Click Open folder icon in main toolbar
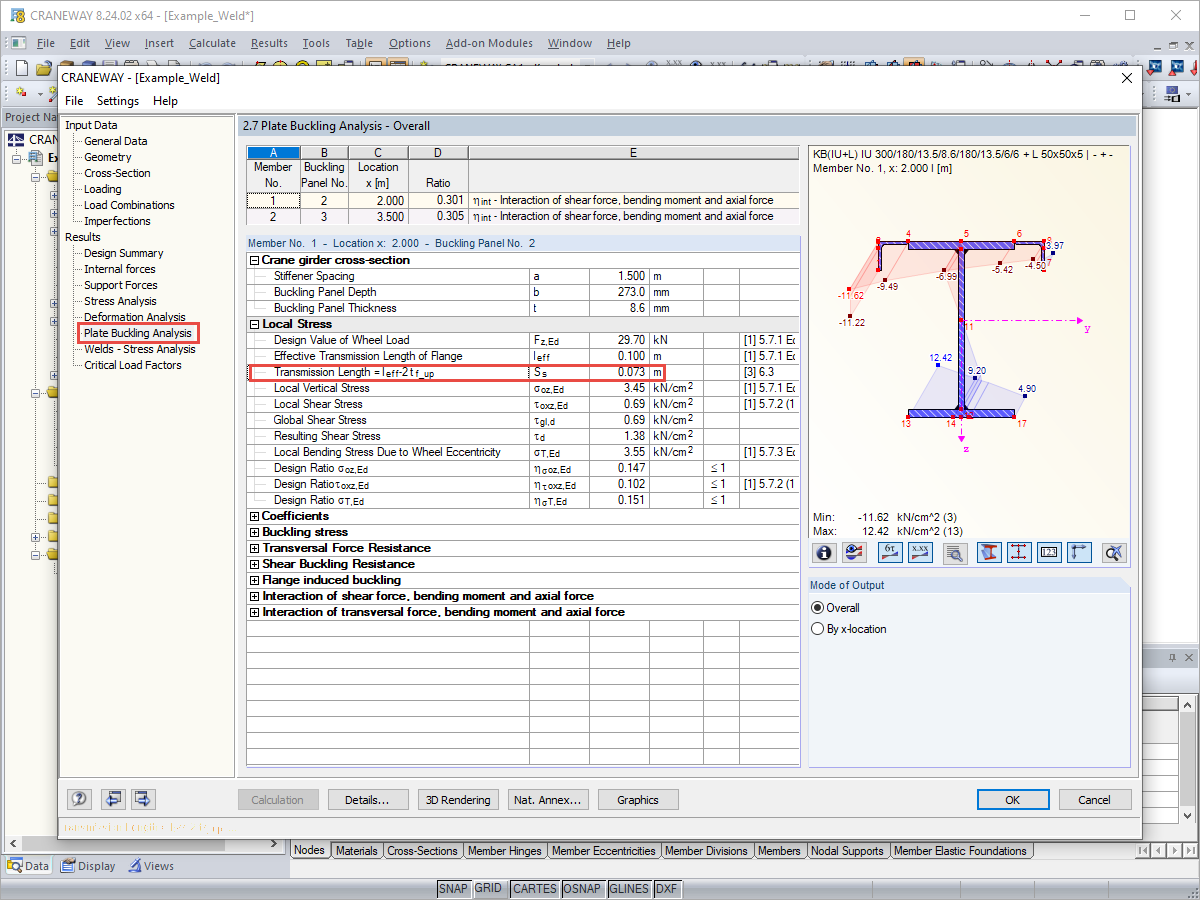This screenshot has width=1200, height=900. [x=43, y=68]
